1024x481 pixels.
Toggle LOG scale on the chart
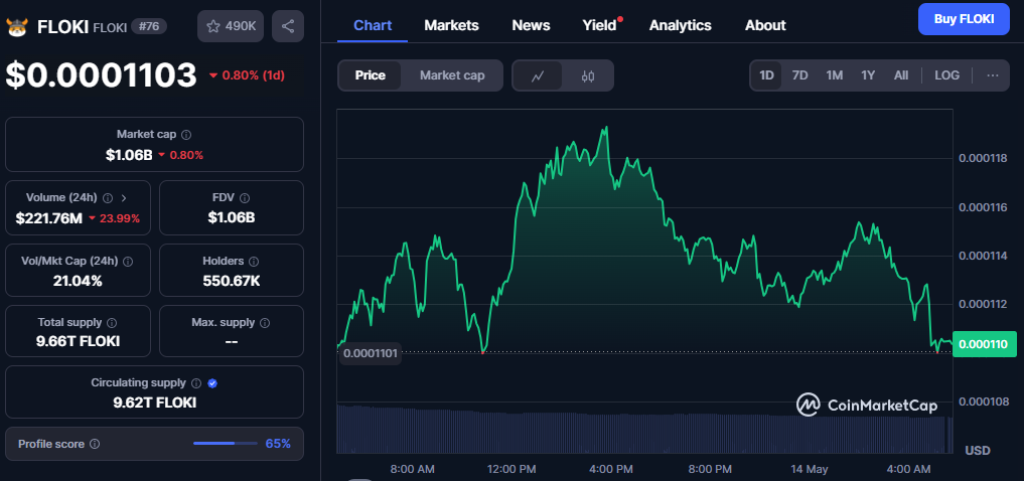click(x=946, y=75)
